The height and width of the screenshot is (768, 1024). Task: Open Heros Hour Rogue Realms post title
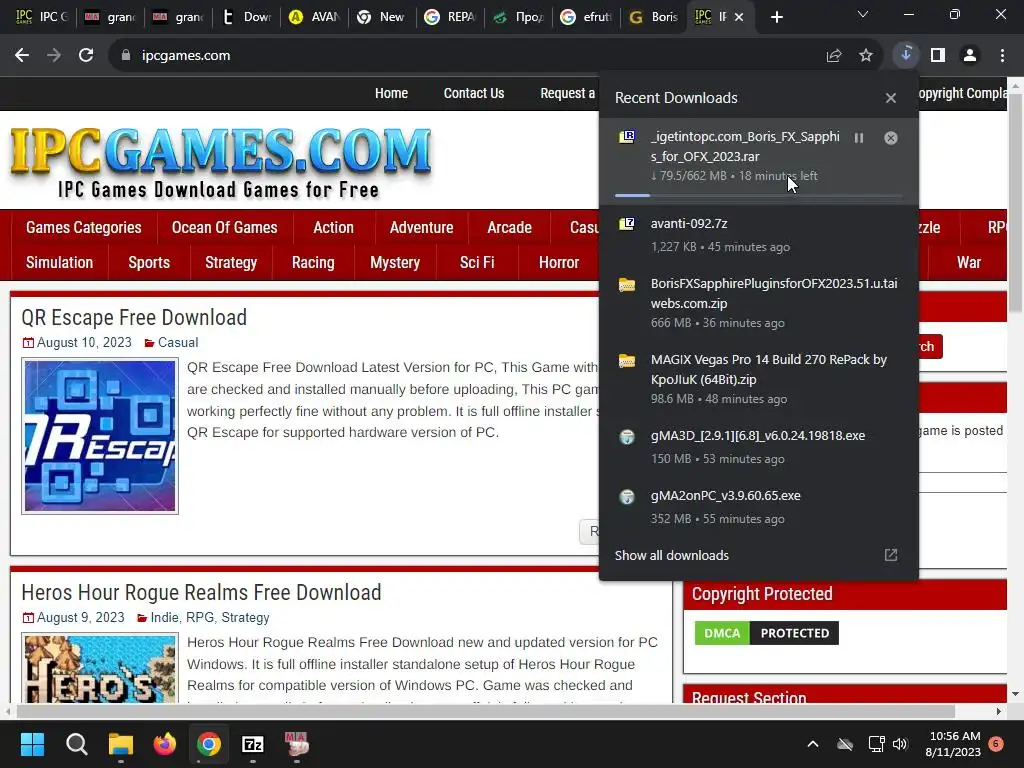[x=201, y=592]
